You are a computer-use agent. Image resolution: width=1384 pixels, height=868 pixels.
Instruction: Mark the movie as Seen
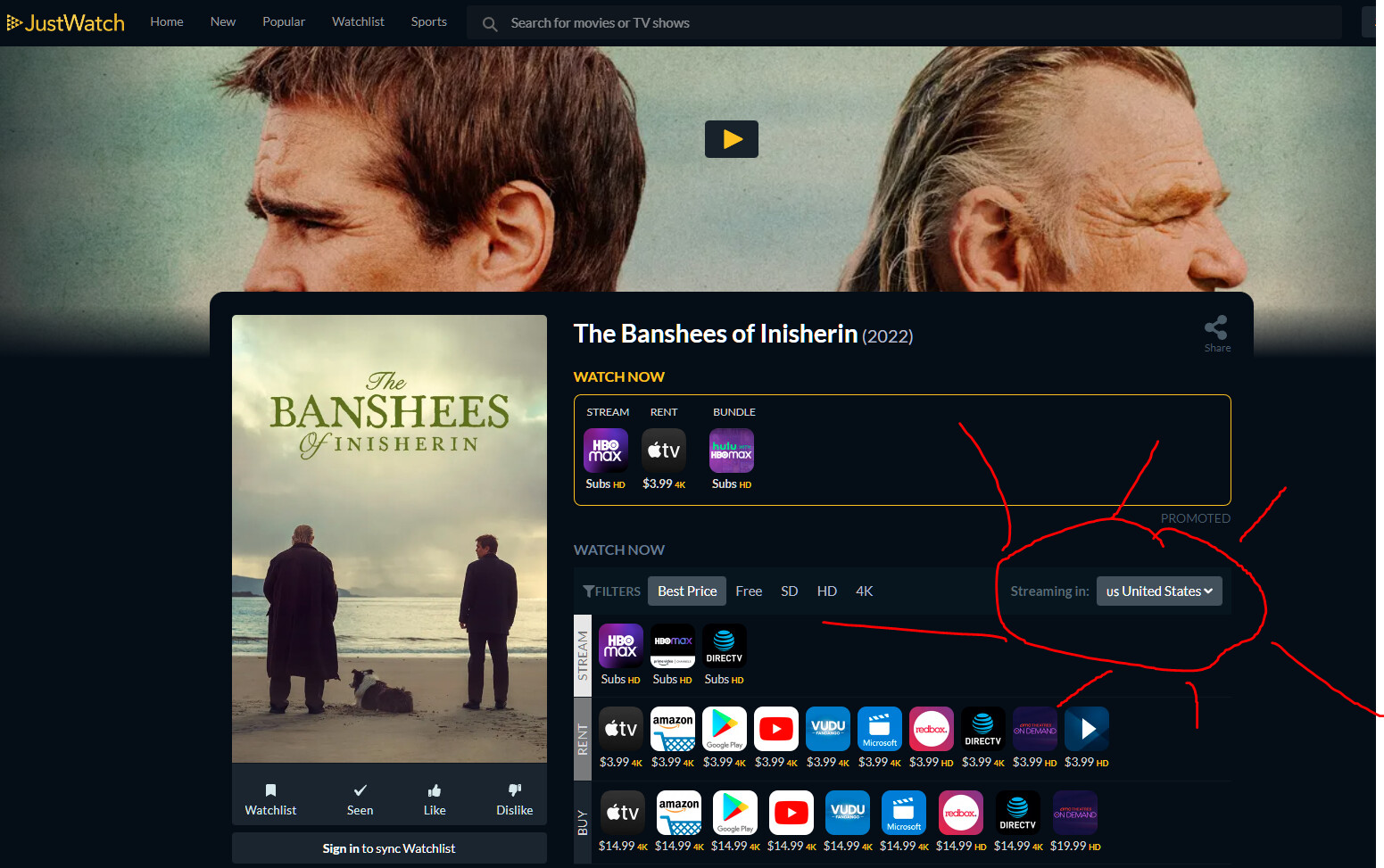(360, 799)
